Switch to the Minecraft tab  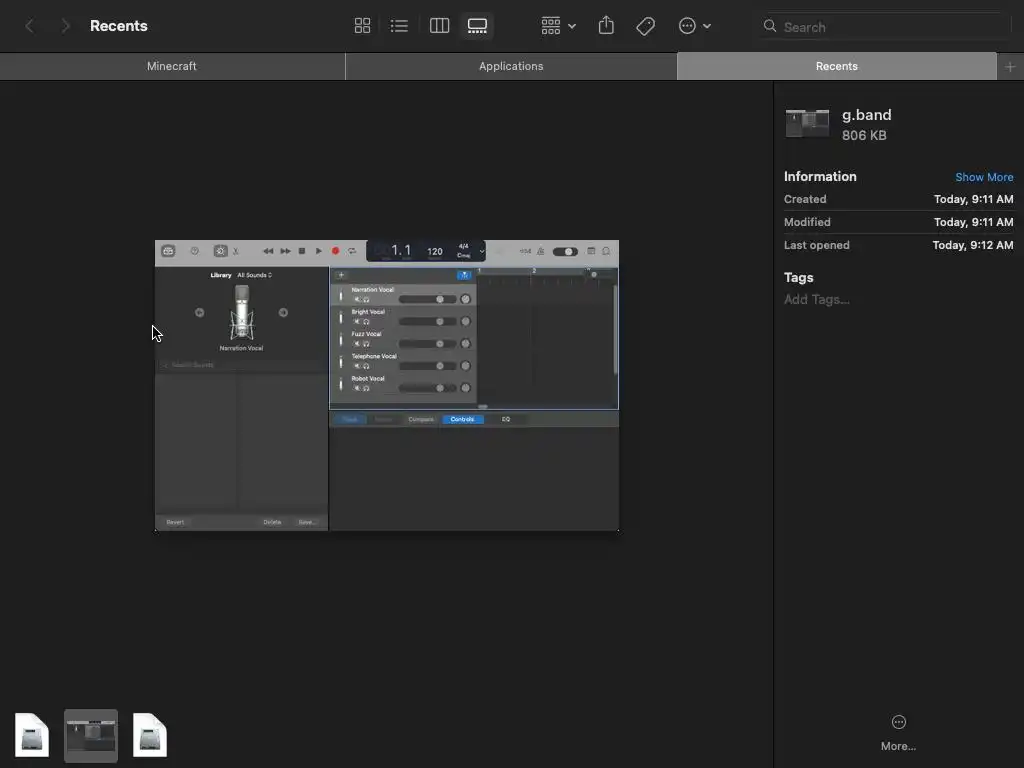coord(172,66)
